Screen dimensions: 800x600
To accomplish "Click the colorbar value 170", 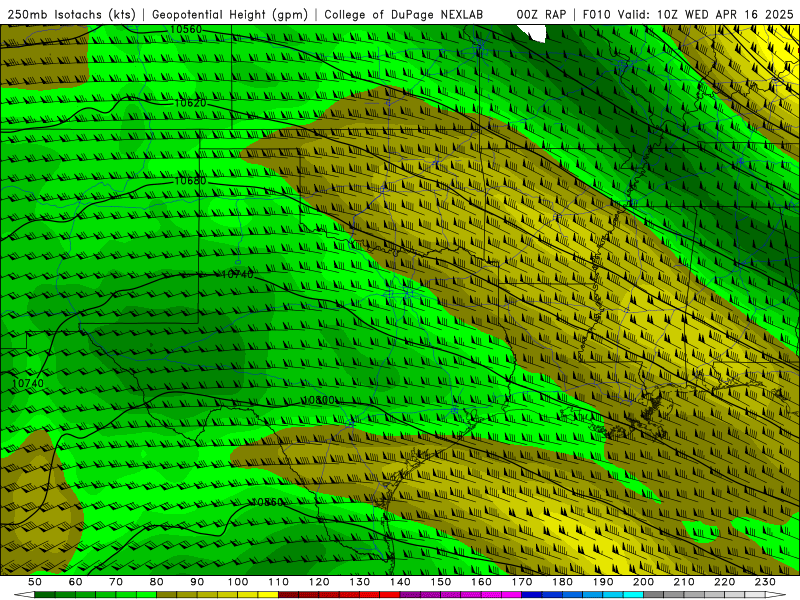I will (x=521, y=582).
